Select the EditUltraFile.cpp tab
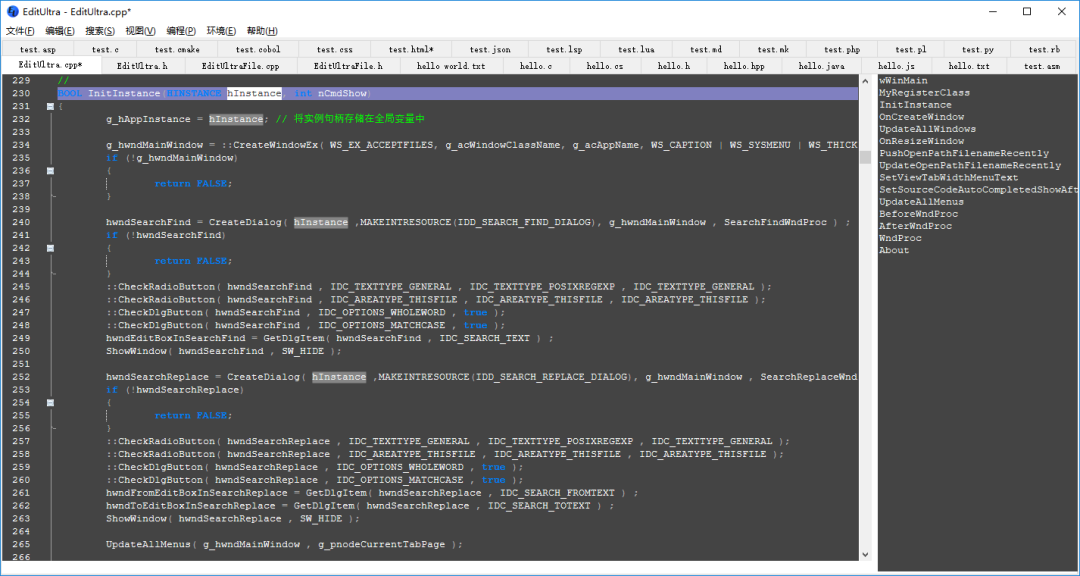The image size is (1080, 576). point(240,66)
